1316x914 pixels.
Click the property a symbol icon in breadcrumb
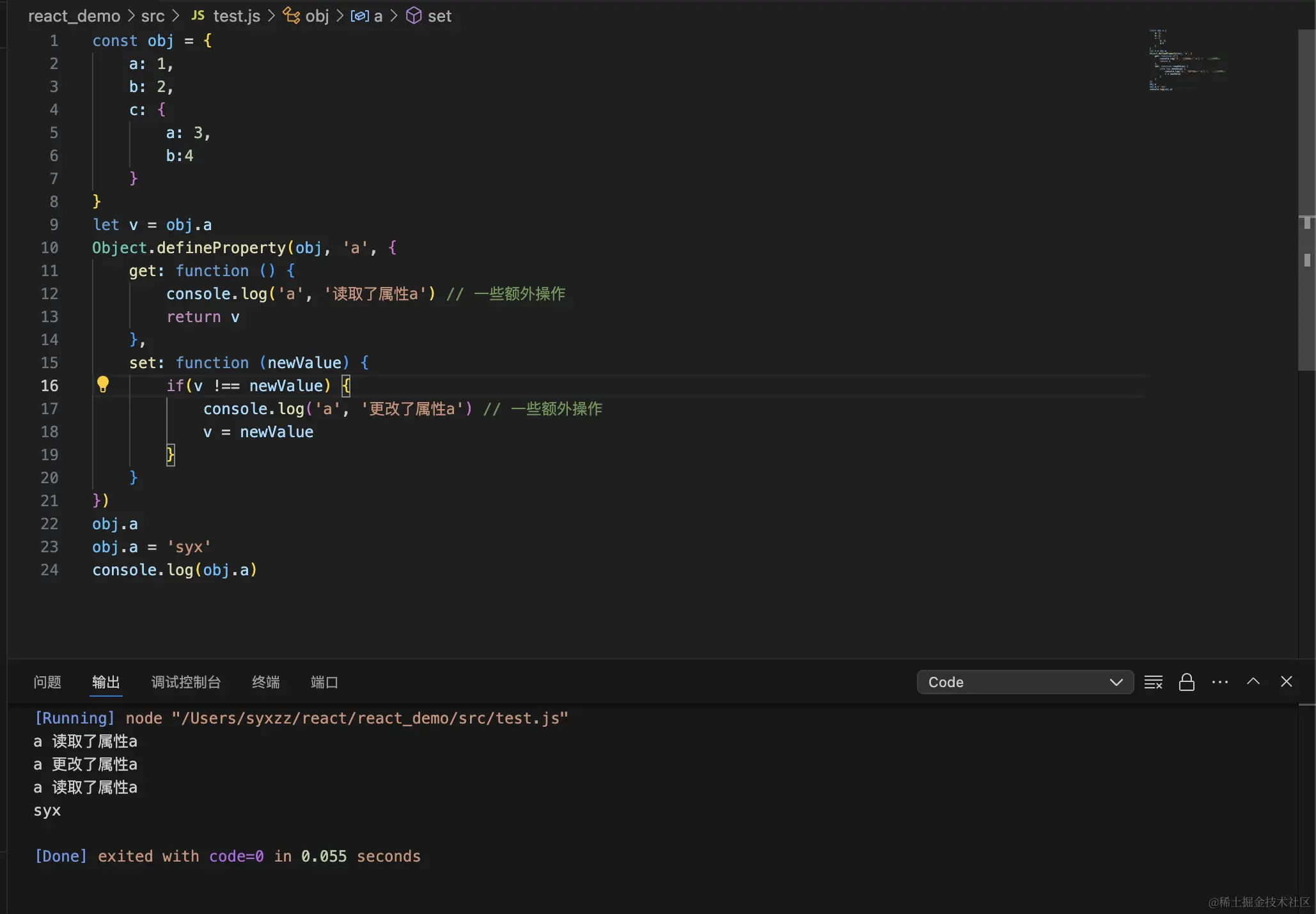click(x=359, y=15)
